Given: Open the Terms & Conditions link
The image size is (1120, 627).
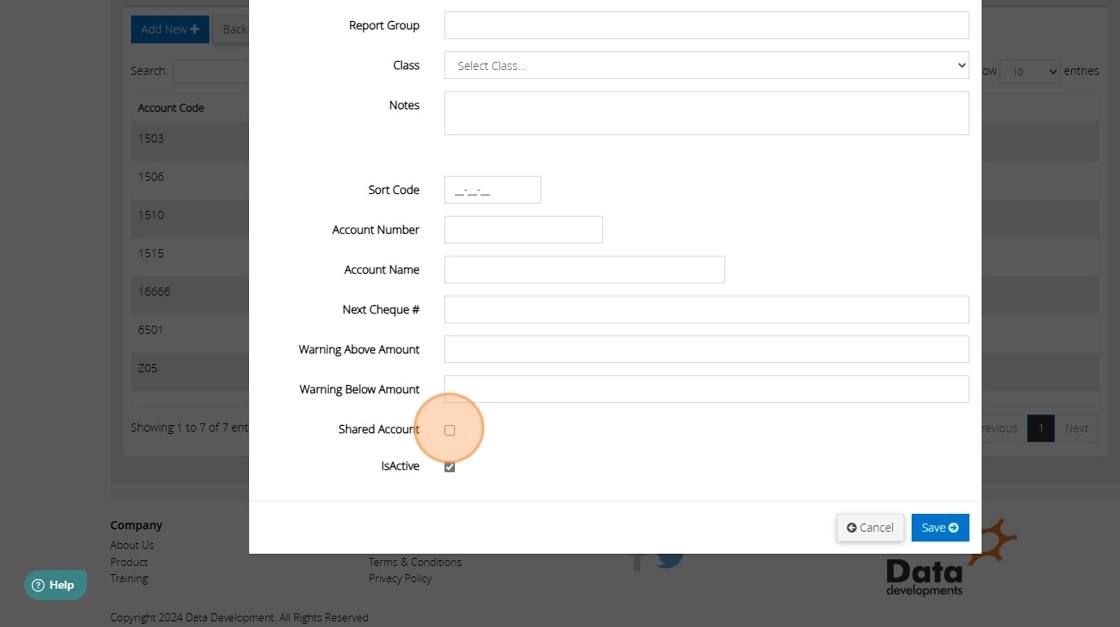Looking at the screenshot, I should tap(415, 562).
